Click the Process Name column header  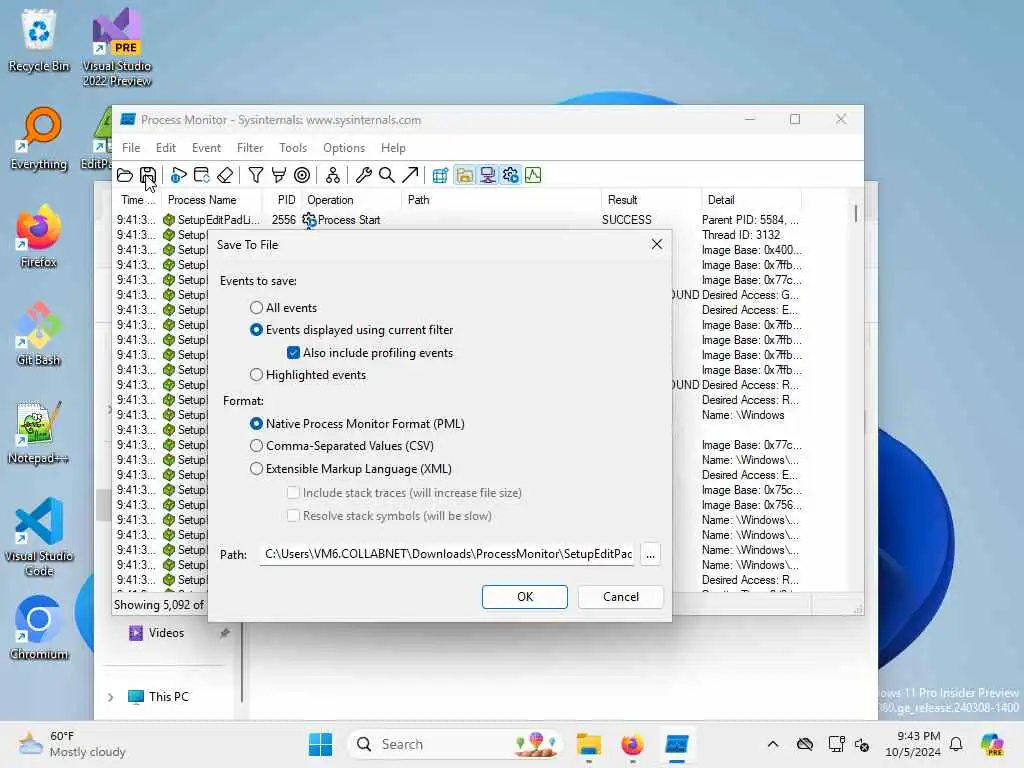(x=212, y=200)
